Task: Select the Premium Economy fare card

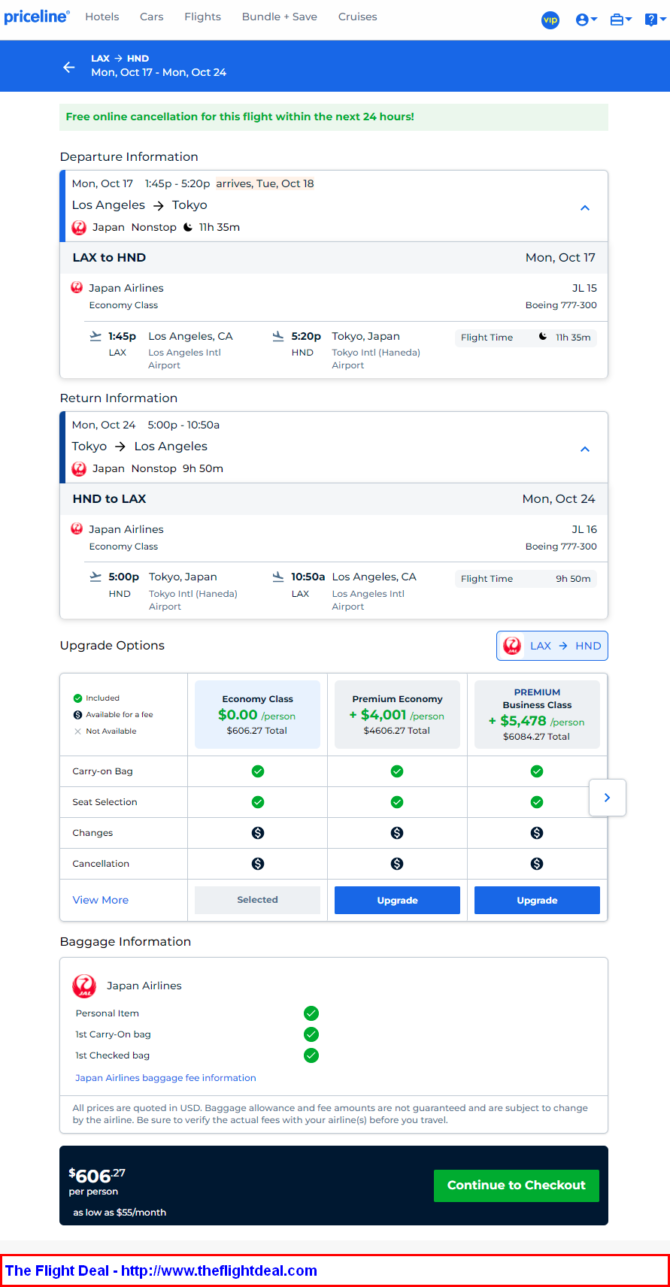Action: coord(397,715)
